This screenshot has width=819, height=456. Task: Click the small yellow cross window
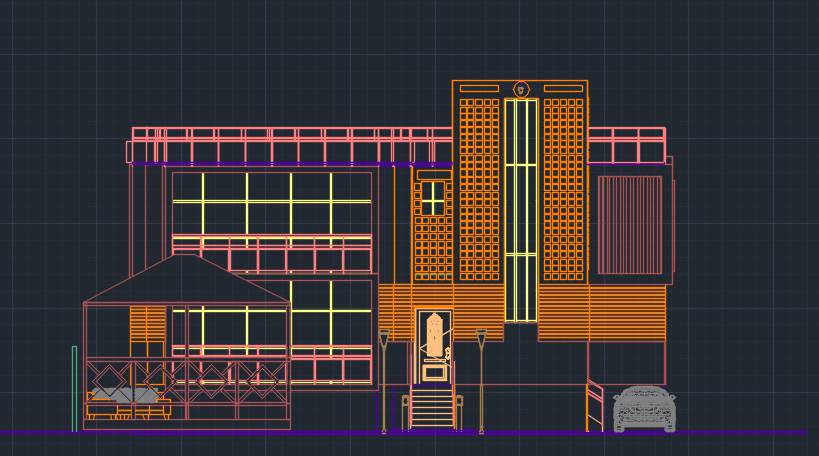[432, 198]
